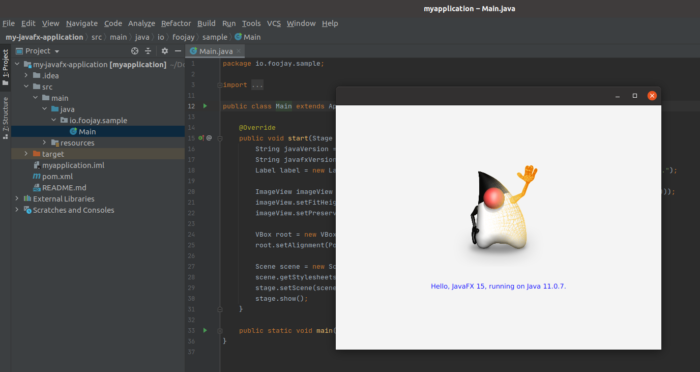The width and height of the screenshot is (700, 372).
Task: Hide the Project panel with minus icon
Action: click(178, 51)
